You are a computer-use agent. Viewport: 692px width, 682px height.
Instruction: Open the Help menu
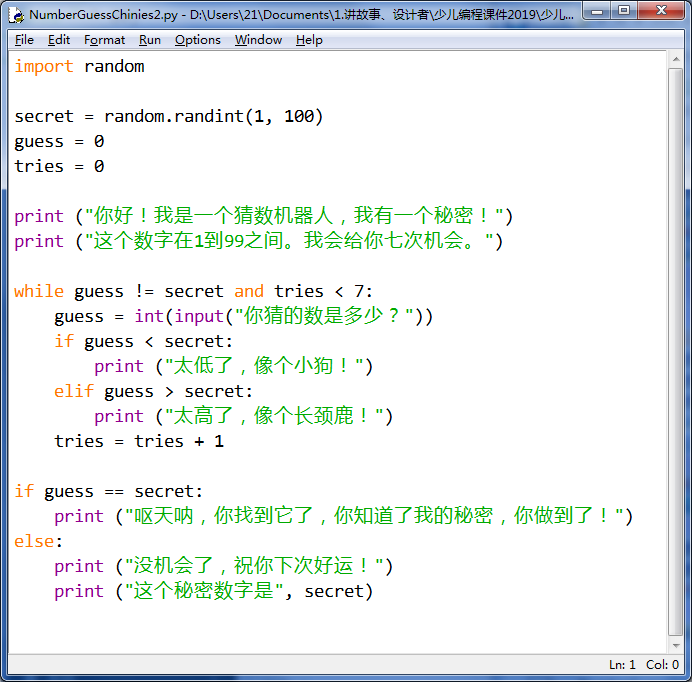pyautogui.click(x=309, y=40)
